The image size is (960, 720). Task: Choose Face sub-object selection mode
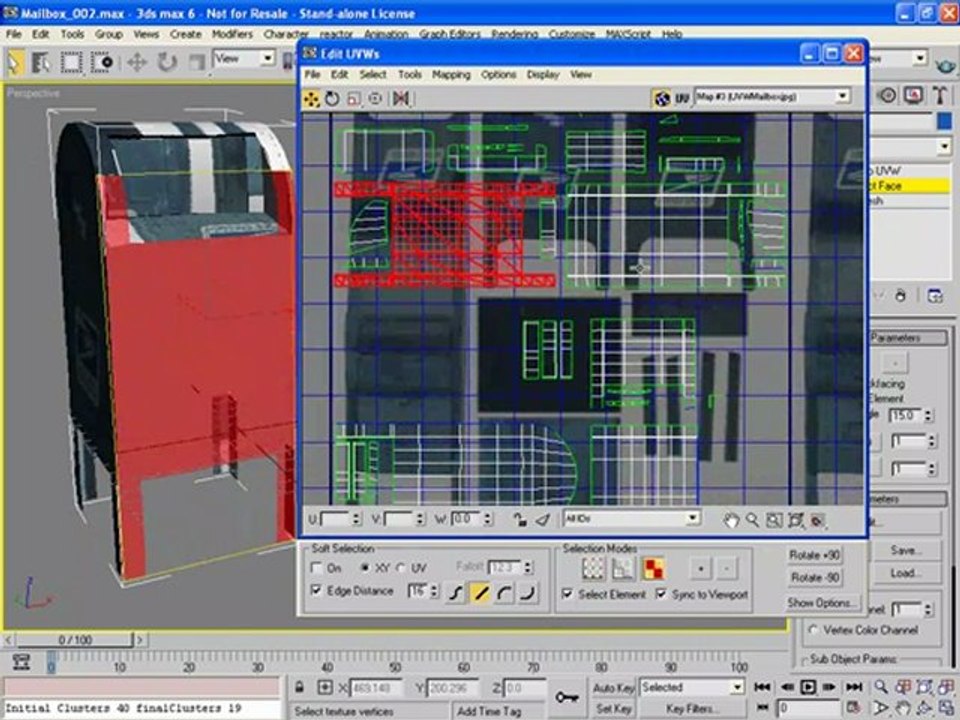tap(653, 569)
